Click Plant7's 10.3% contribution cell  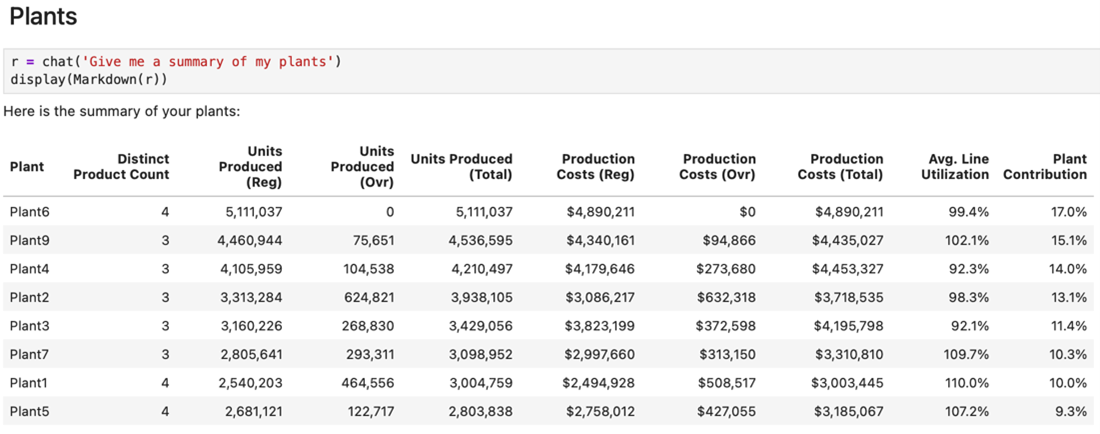pos(1068,354)
